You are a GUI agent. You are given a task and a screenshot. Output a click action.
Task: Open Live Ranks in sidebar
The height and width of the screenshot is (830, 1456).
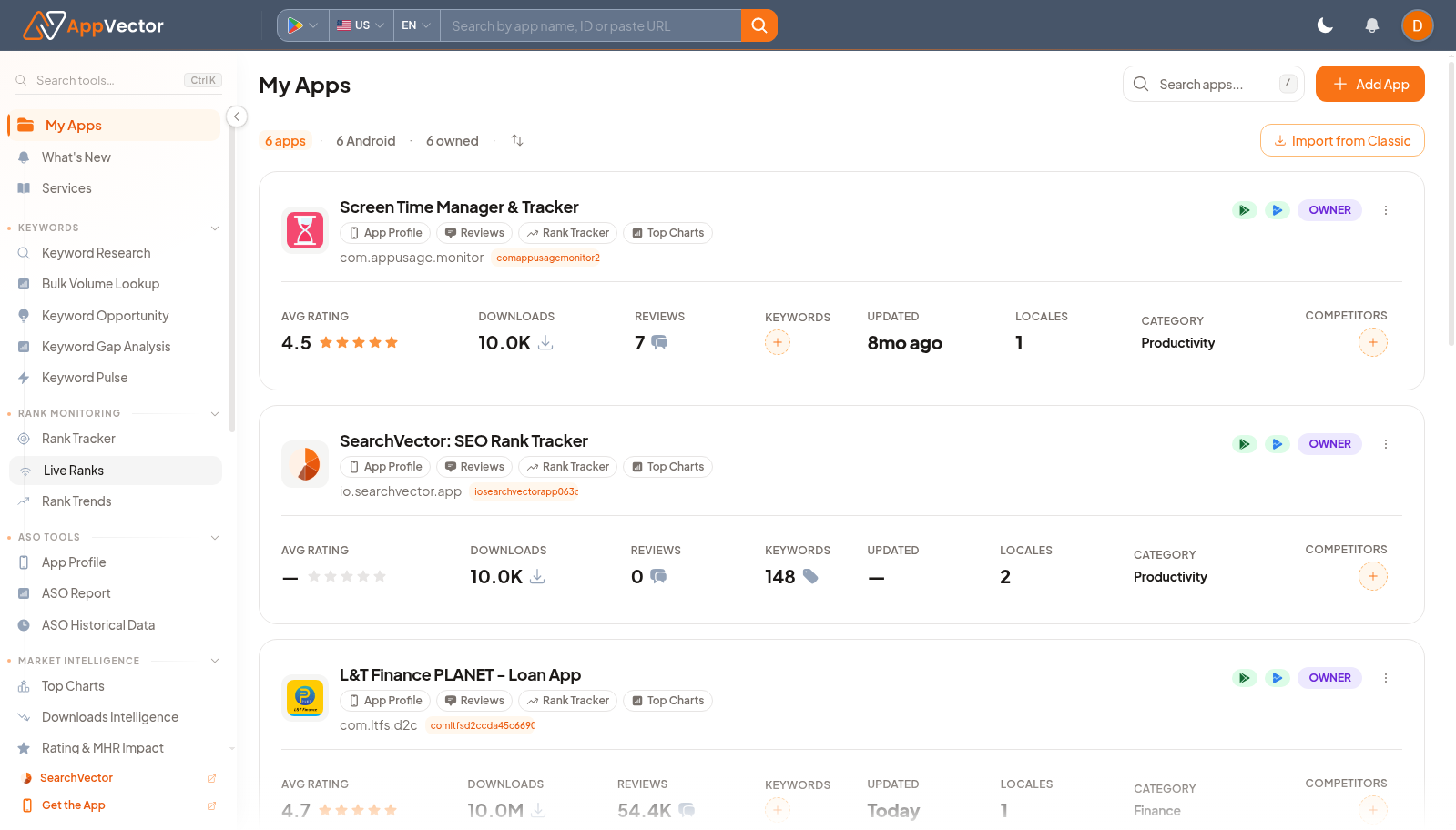pos(115,471)
